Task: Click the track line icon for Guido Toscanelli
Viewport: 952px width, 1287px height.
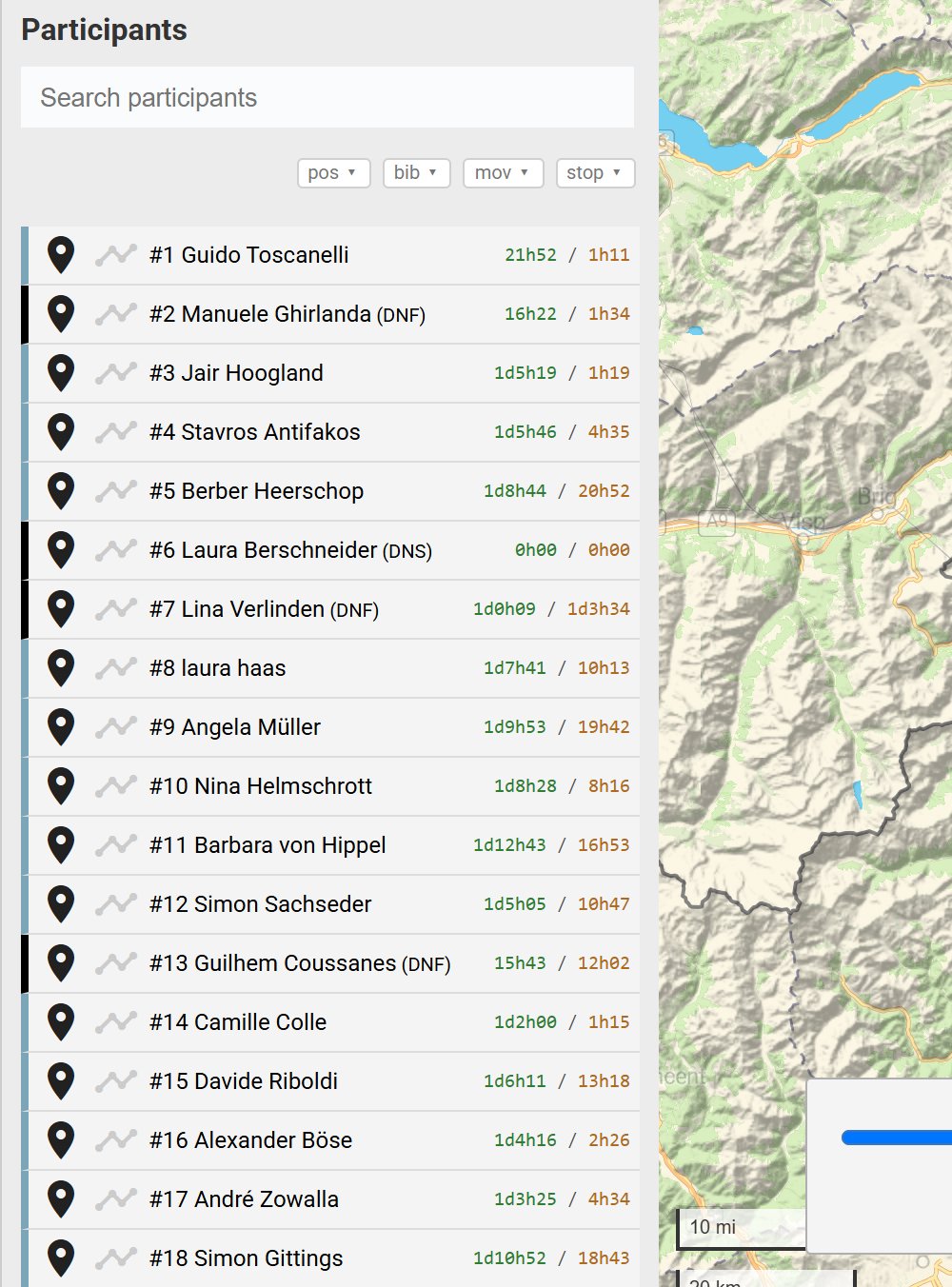Action: [116, 254]
